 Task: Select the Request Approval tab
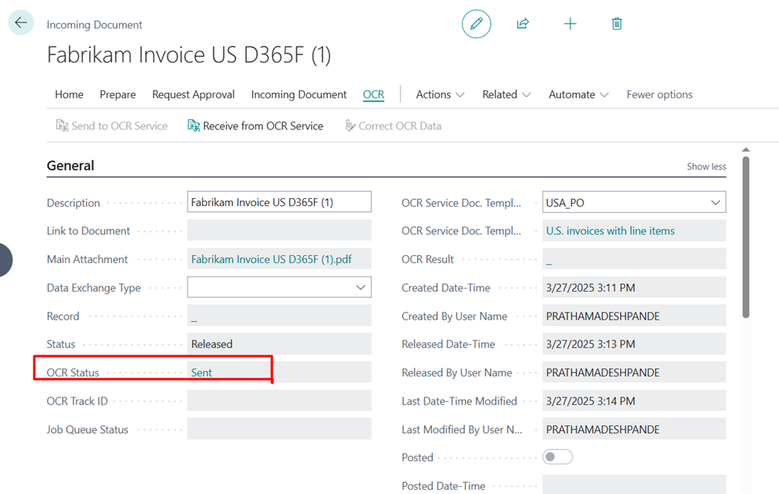[193, 94]
